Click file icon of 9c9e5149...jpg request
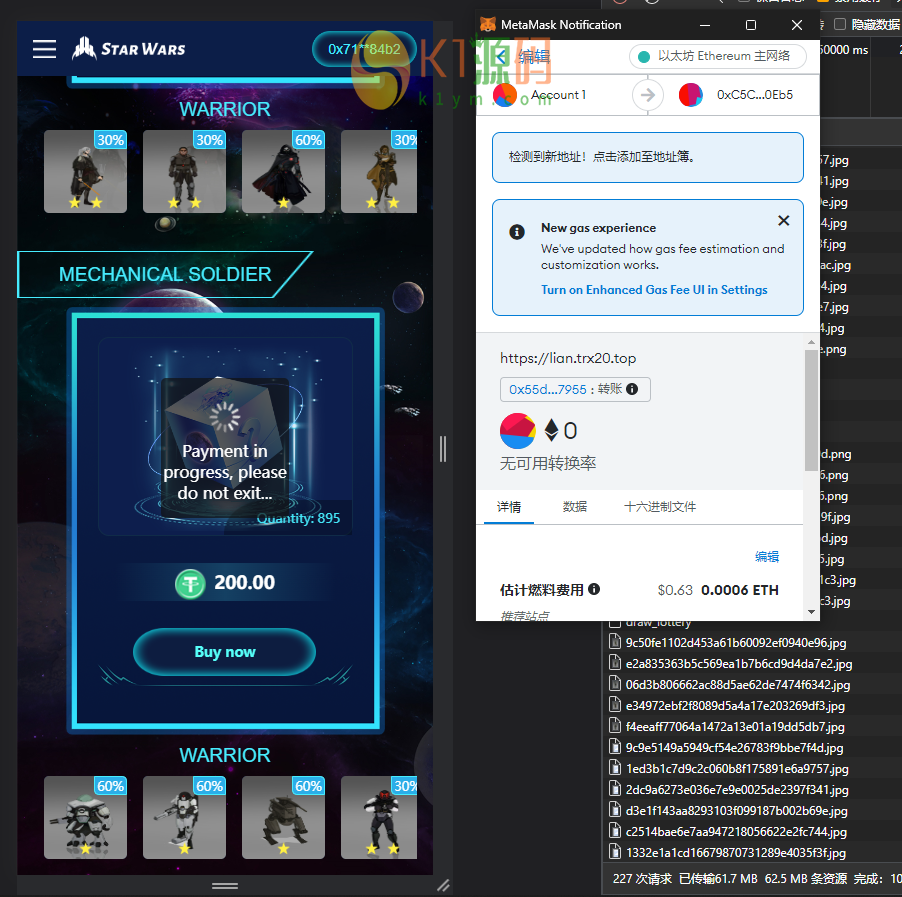This screenshot has height=897, width=902. click(x=615, y=747)
